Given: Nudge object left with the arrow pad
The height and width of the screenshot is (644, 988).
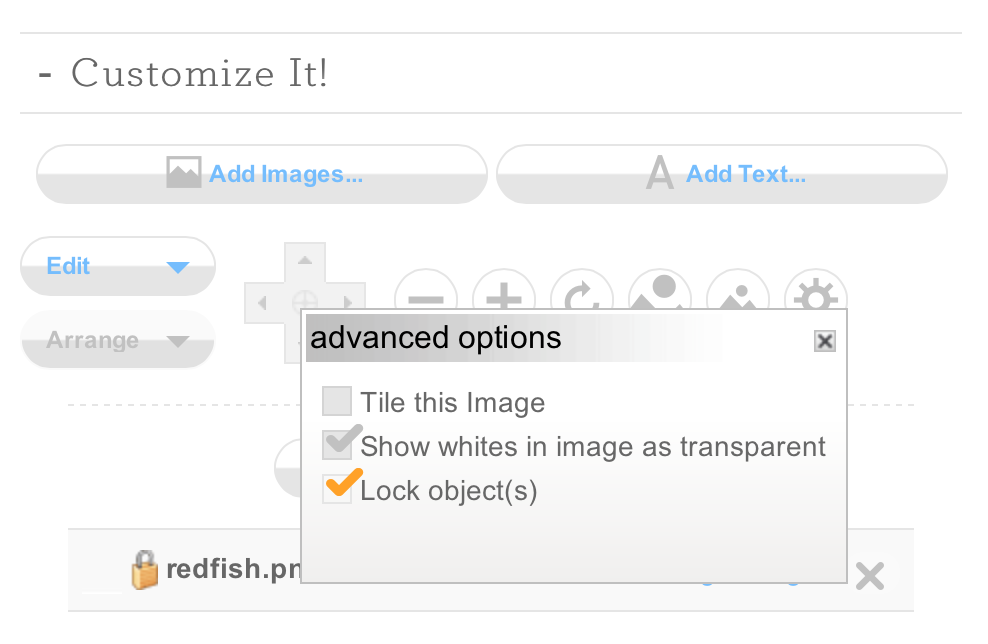Looking at the screenshot, I should coord(263,303).
